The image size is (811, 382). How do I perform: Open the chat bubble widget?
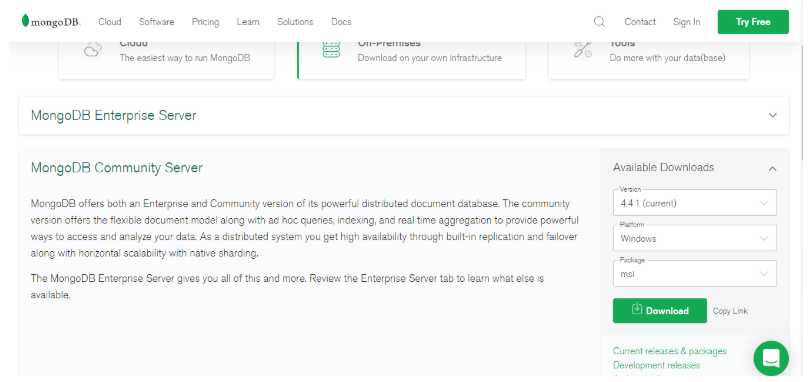coord(771,358)
